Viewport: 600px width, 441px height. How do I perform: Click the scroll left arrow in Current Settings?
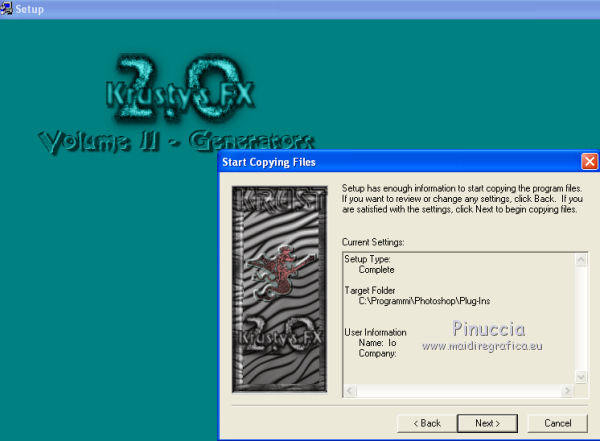[350, 390]
